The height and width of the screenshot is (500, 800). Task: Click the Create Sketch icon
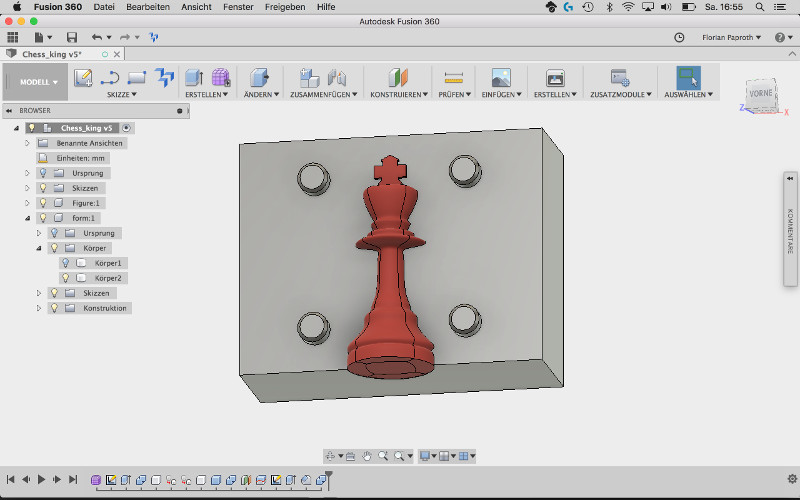83,78
